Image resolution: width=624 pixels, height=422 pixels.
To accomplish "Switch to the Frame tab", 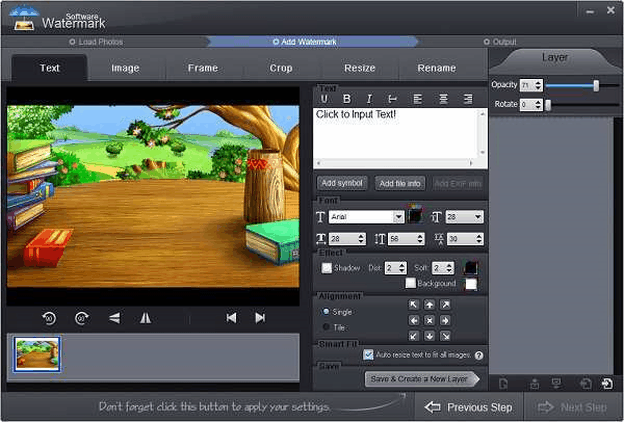I will [203, 68].
